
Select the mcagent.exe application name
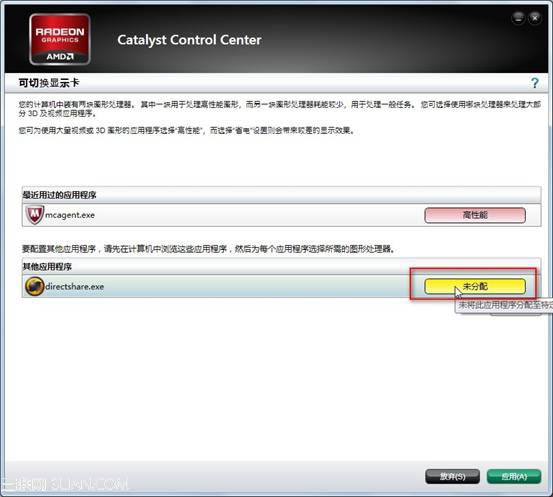click(70, 215)
